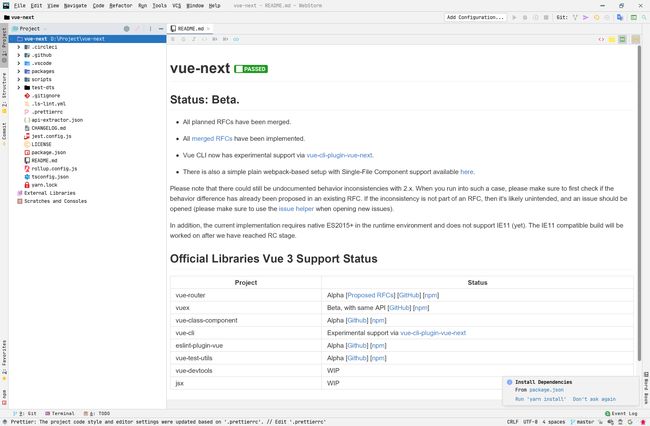
Task: Run 'yarn install' link
Action: (x=540, y=399)
